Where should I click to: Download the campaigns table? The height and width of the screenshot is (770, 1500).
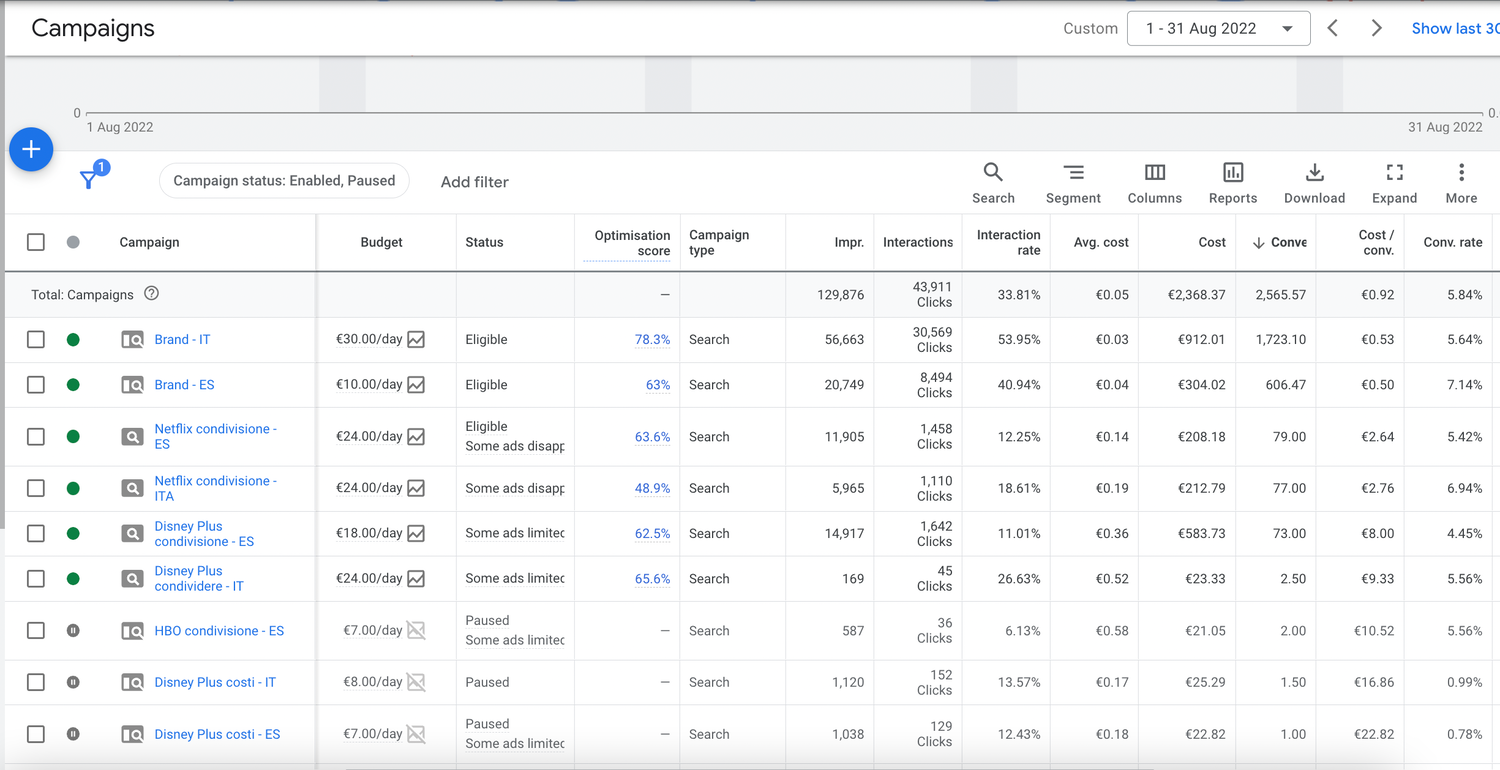click(x=1314, y=184)
